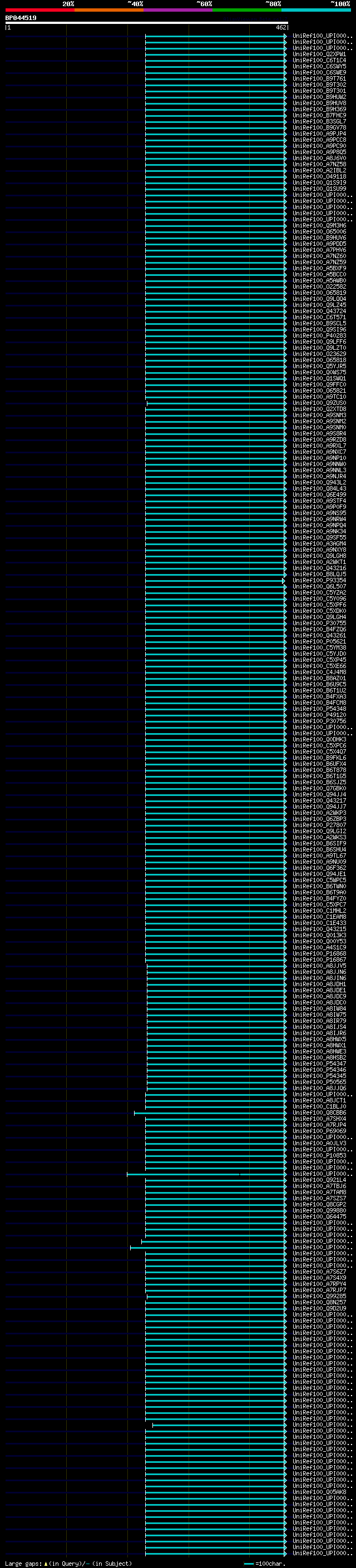Click the cyan ~100% identity legend bar
The image size is (356, 1568).
coord(316,10)
